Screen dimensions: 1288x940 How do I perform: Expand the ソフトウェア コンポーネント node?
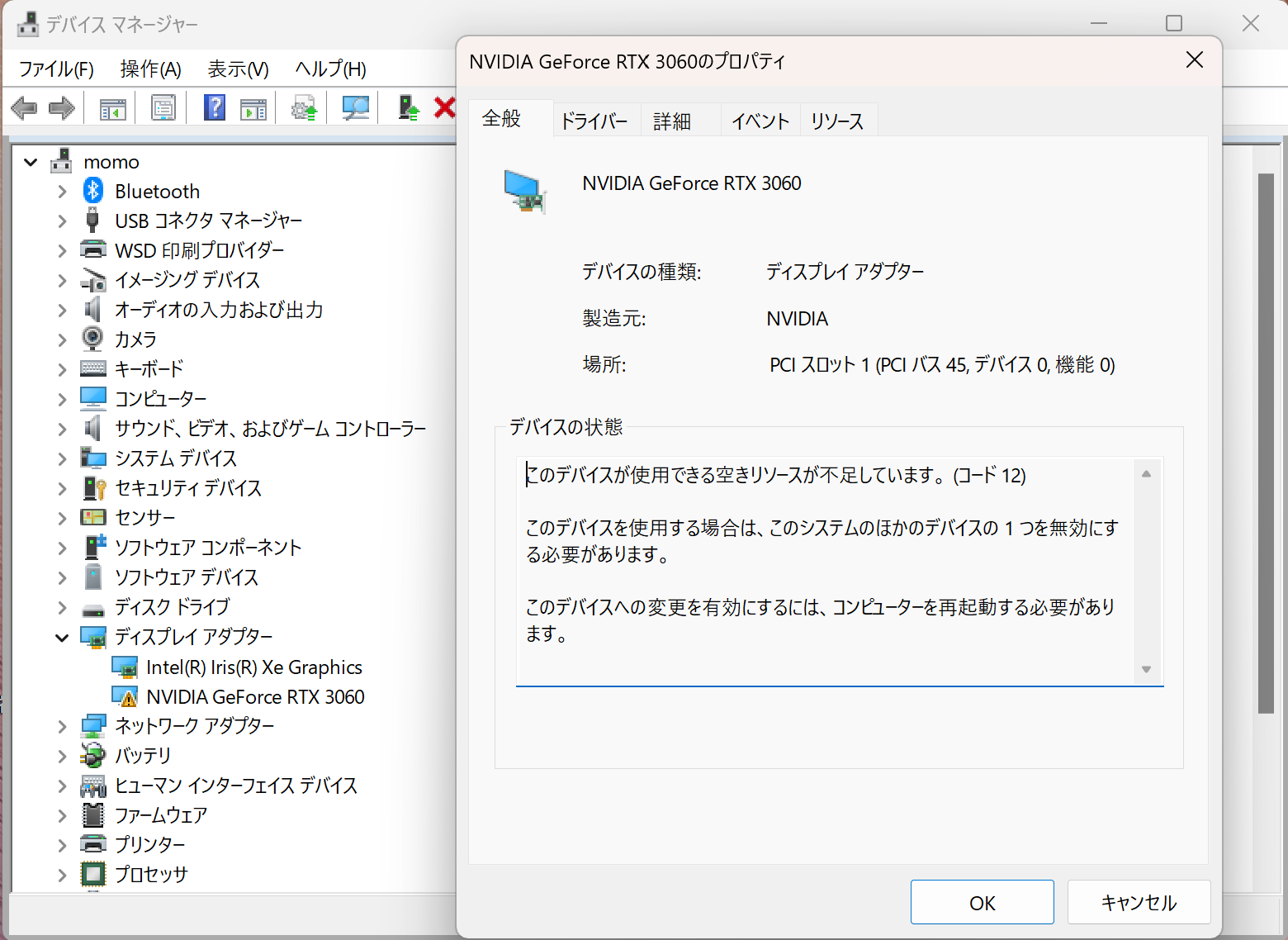[62, 548]
